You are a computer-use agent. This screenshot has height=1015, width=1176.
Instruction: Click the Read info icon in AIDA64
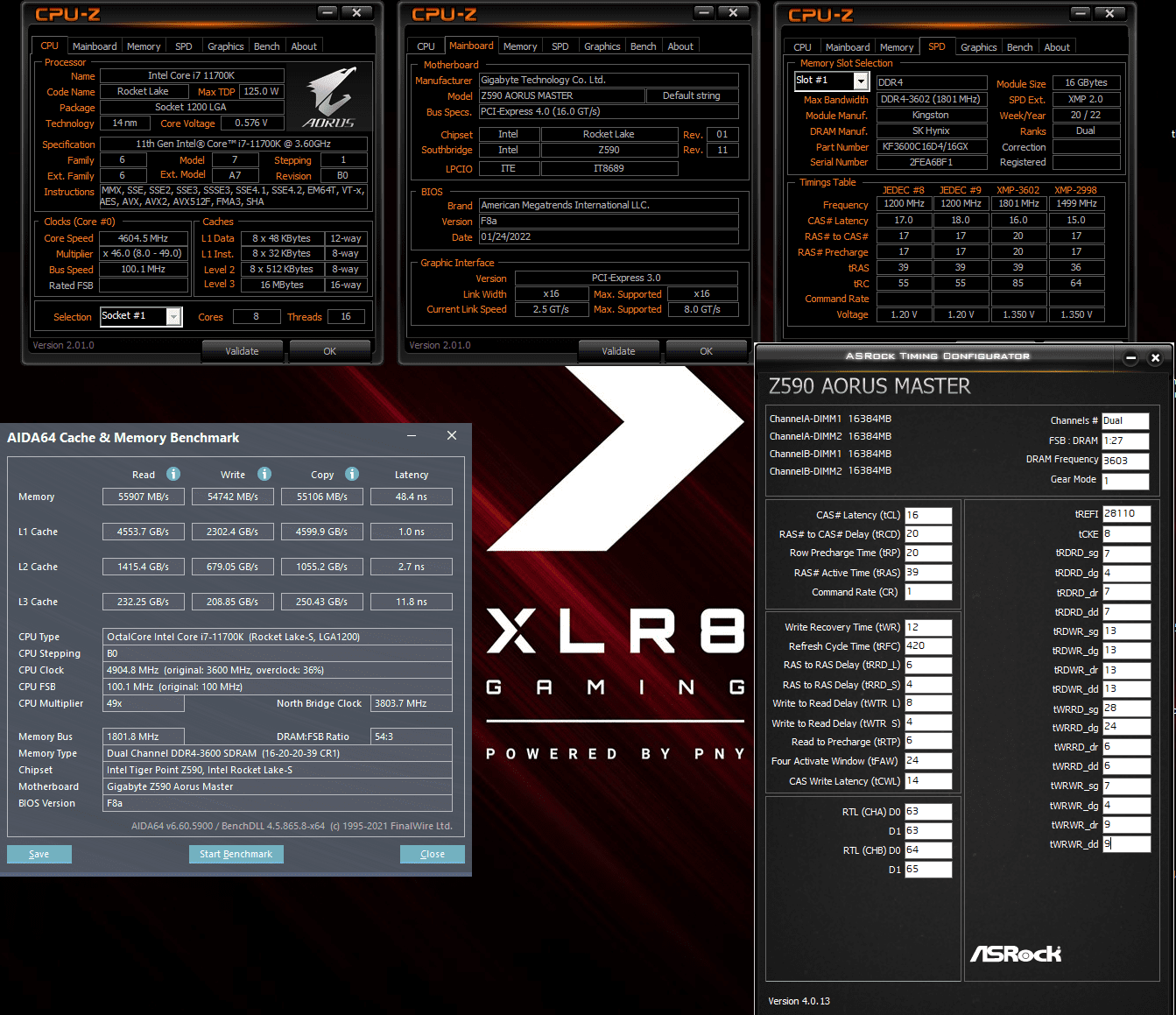173,474
